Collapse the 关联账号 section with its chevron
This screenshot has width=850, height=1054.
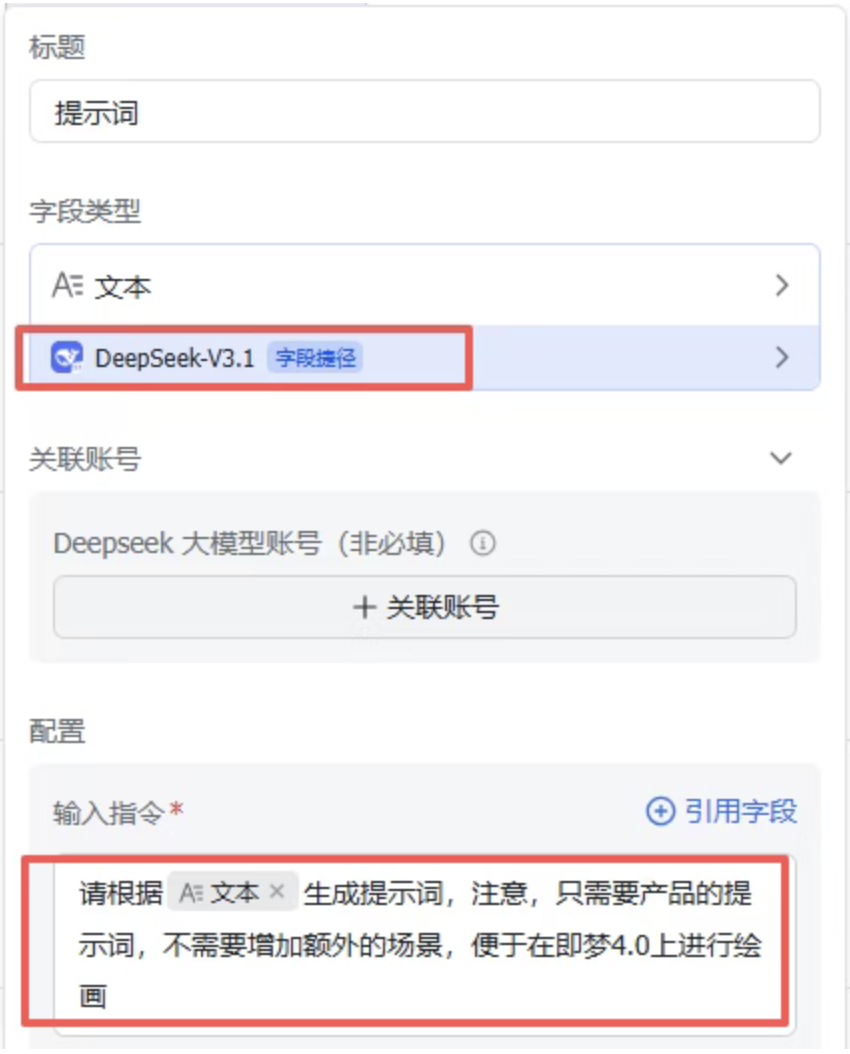click(x=781, y=458)
